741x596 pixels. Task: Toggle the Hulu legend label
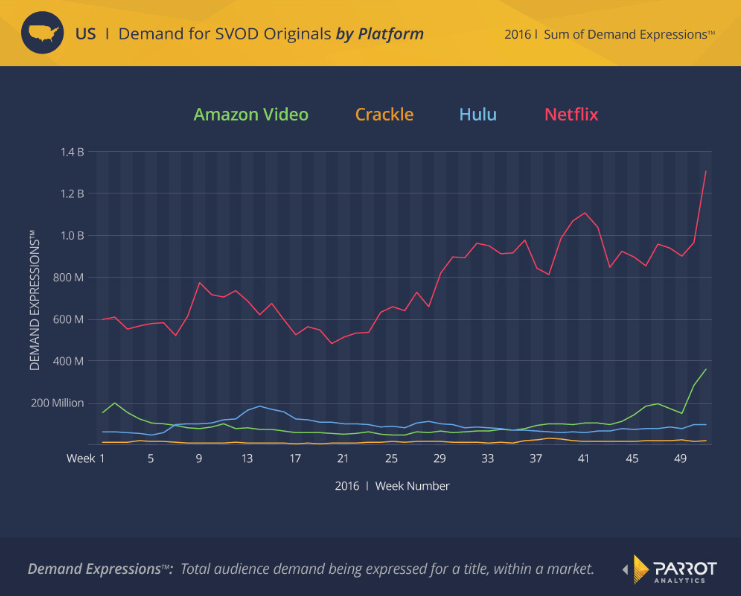(478, 114)
